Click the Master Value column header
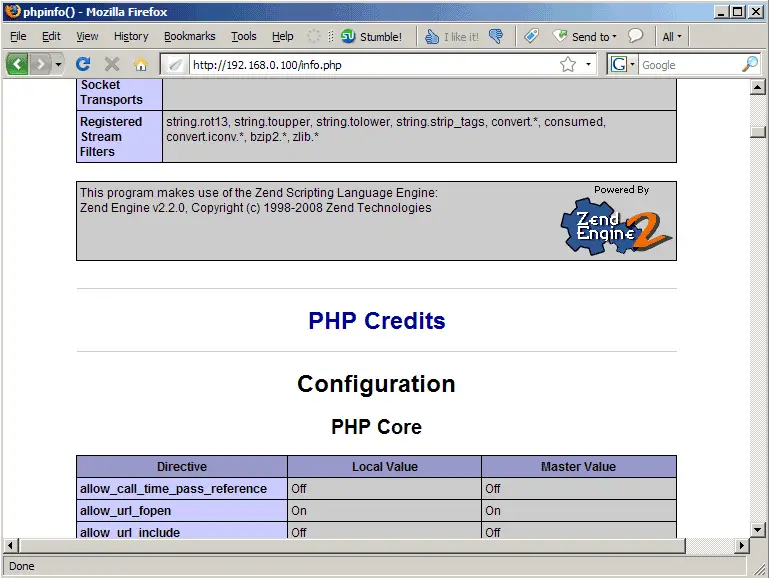This screenshot has width=769, height=578. 579,466
